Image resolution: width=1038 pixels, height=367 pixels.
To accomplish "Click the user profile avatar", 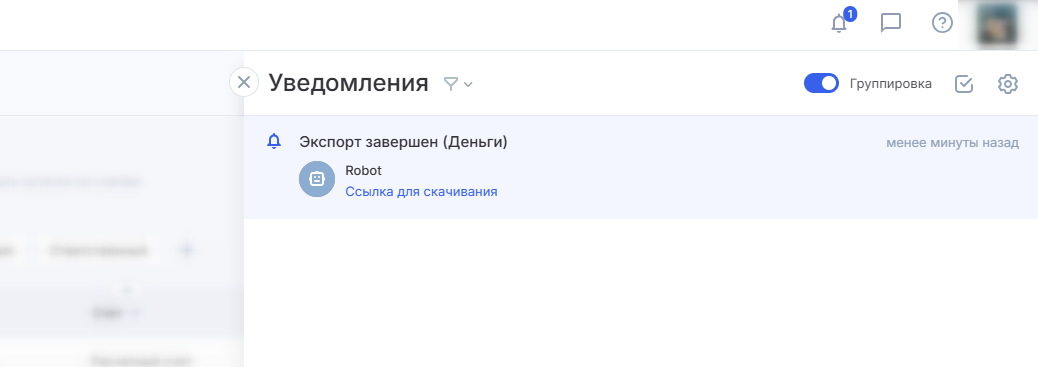I will point(998,25).
